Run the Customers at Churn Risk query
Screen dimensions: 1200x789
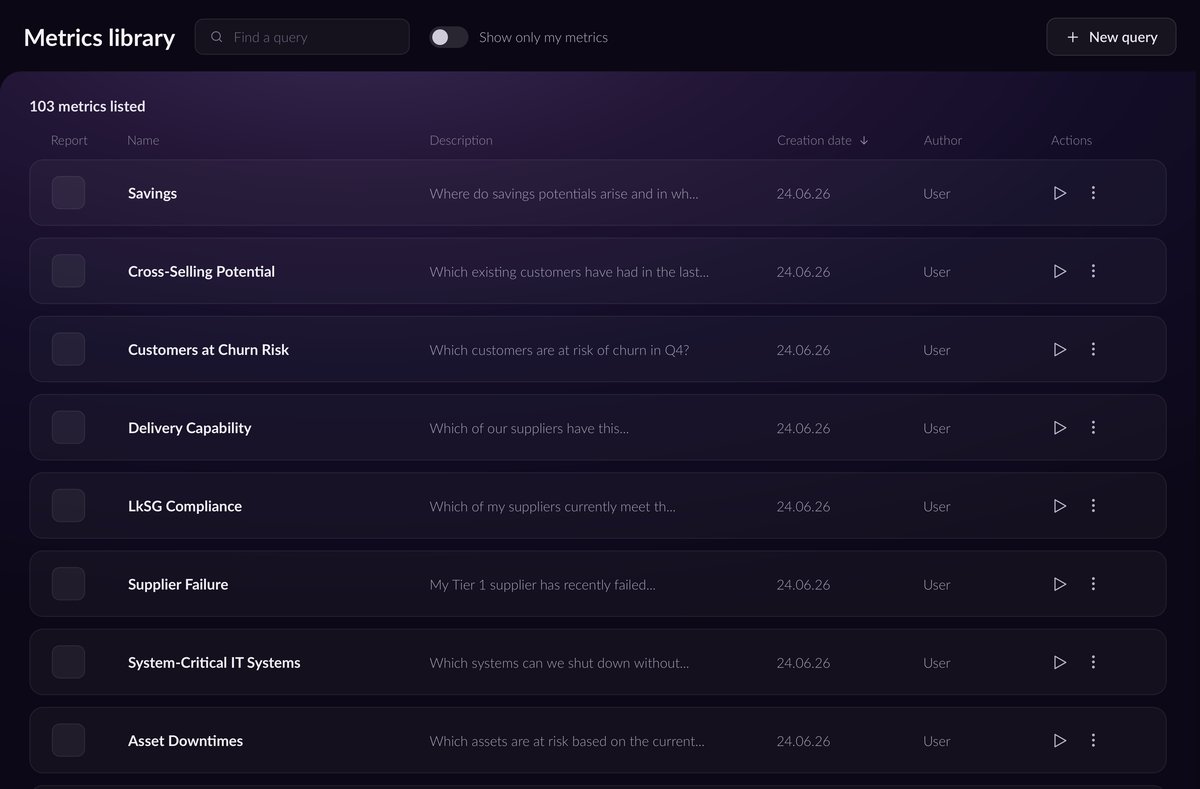1060,349
